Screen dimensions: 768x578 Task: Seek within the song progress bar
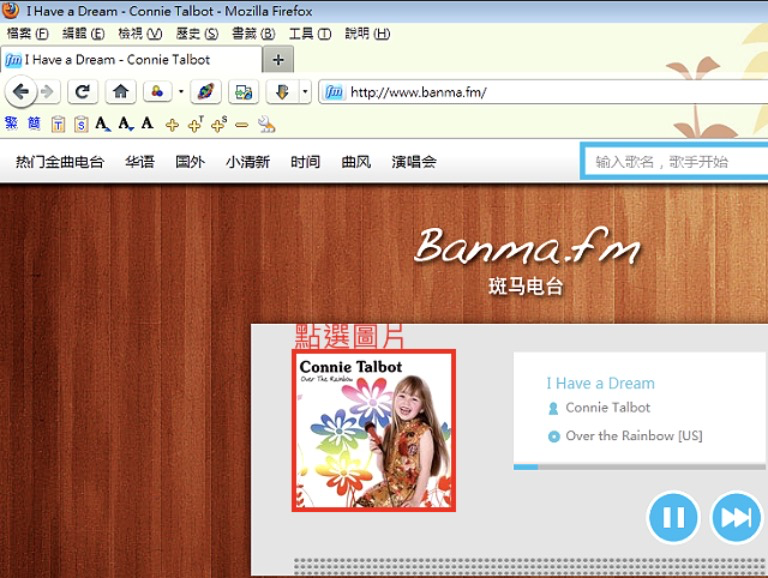639,467
